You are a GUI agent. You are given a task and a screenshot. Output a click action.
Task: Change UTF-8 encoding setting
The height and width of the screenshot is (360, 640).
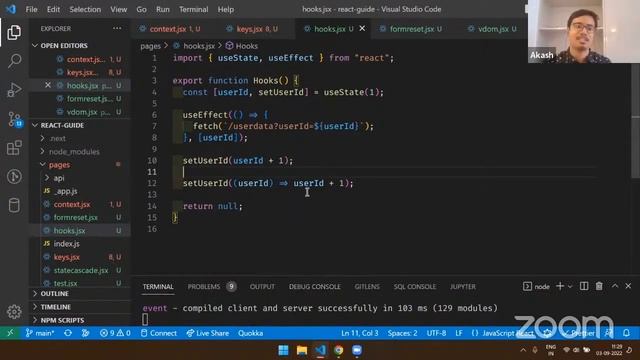(436, 333)
